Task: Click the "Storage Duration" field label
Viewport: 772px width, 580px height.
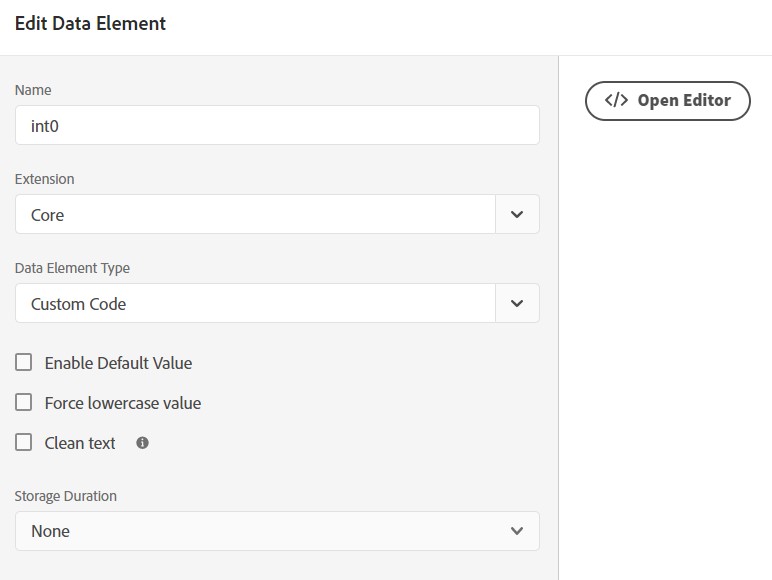Action: pyautogui.click(x=65, y=496)
